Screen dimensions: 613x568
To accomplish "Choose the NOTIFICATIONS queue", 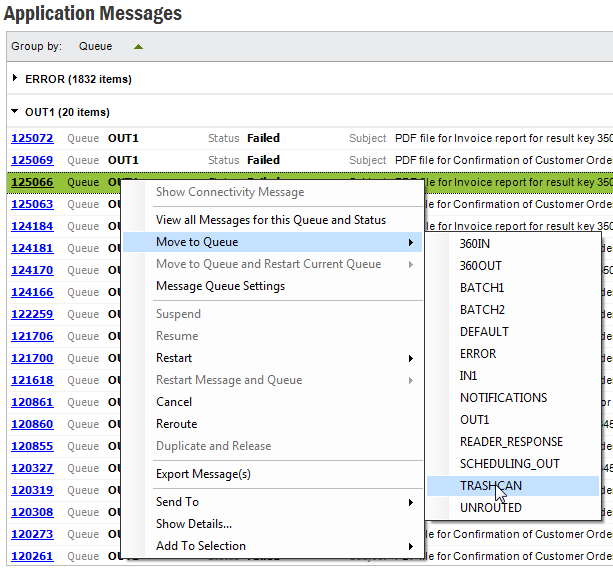I will (x=503, y=398).
